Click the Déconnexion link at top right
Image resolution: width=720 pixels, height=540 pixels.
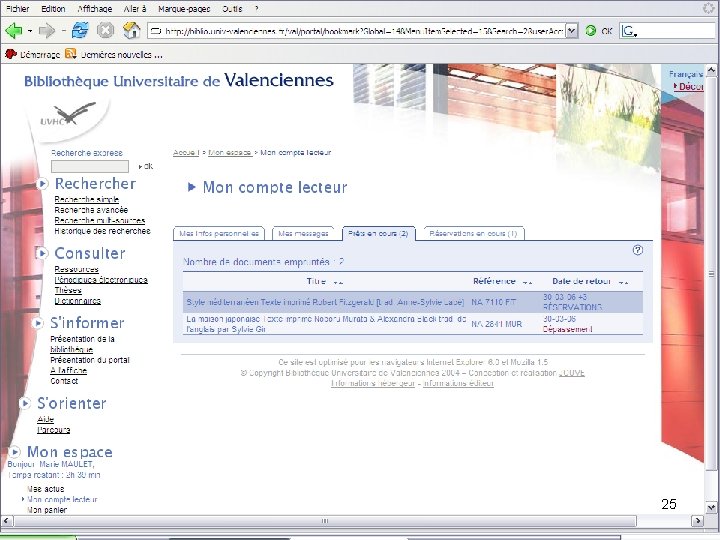689,86
